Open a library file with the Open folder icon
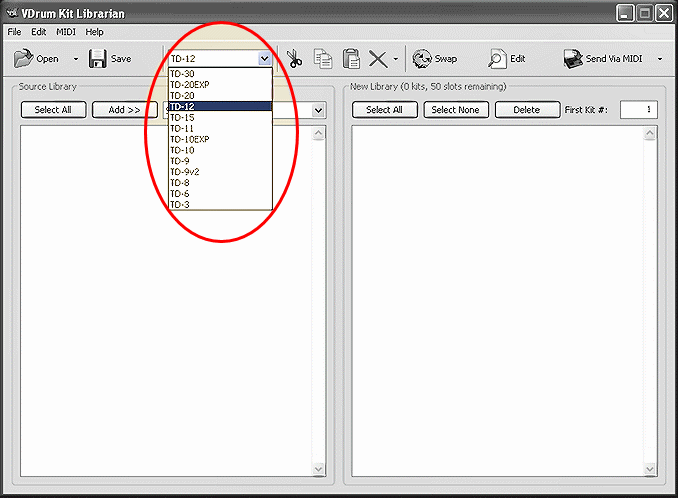Image resolution: width=678 pixels, height=498 pixels. pyautogui.click(x=24, y=58)
